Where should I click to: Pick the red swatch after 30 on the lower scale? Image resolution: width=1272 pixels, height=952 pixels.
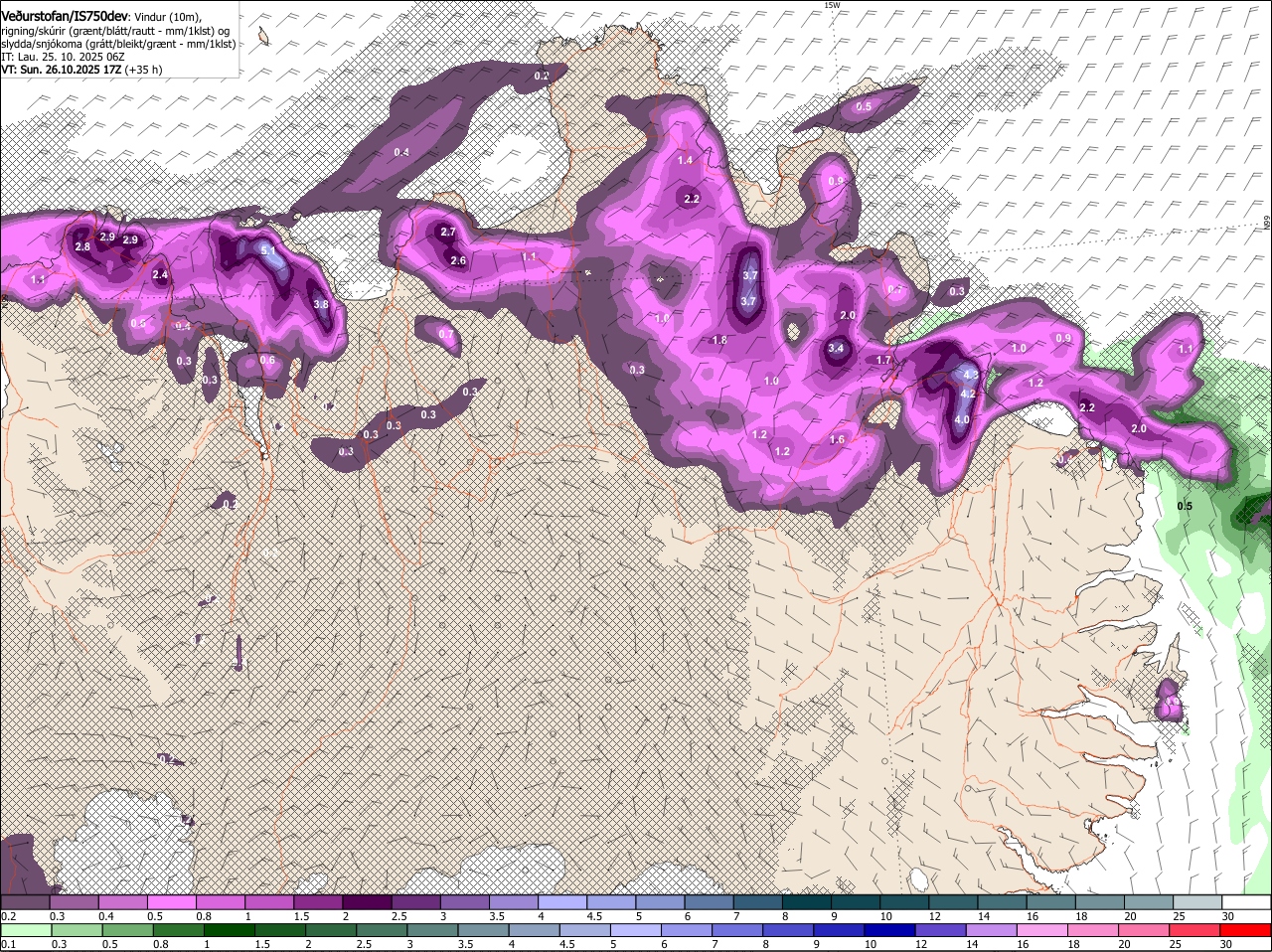(x=1246, y=929)
